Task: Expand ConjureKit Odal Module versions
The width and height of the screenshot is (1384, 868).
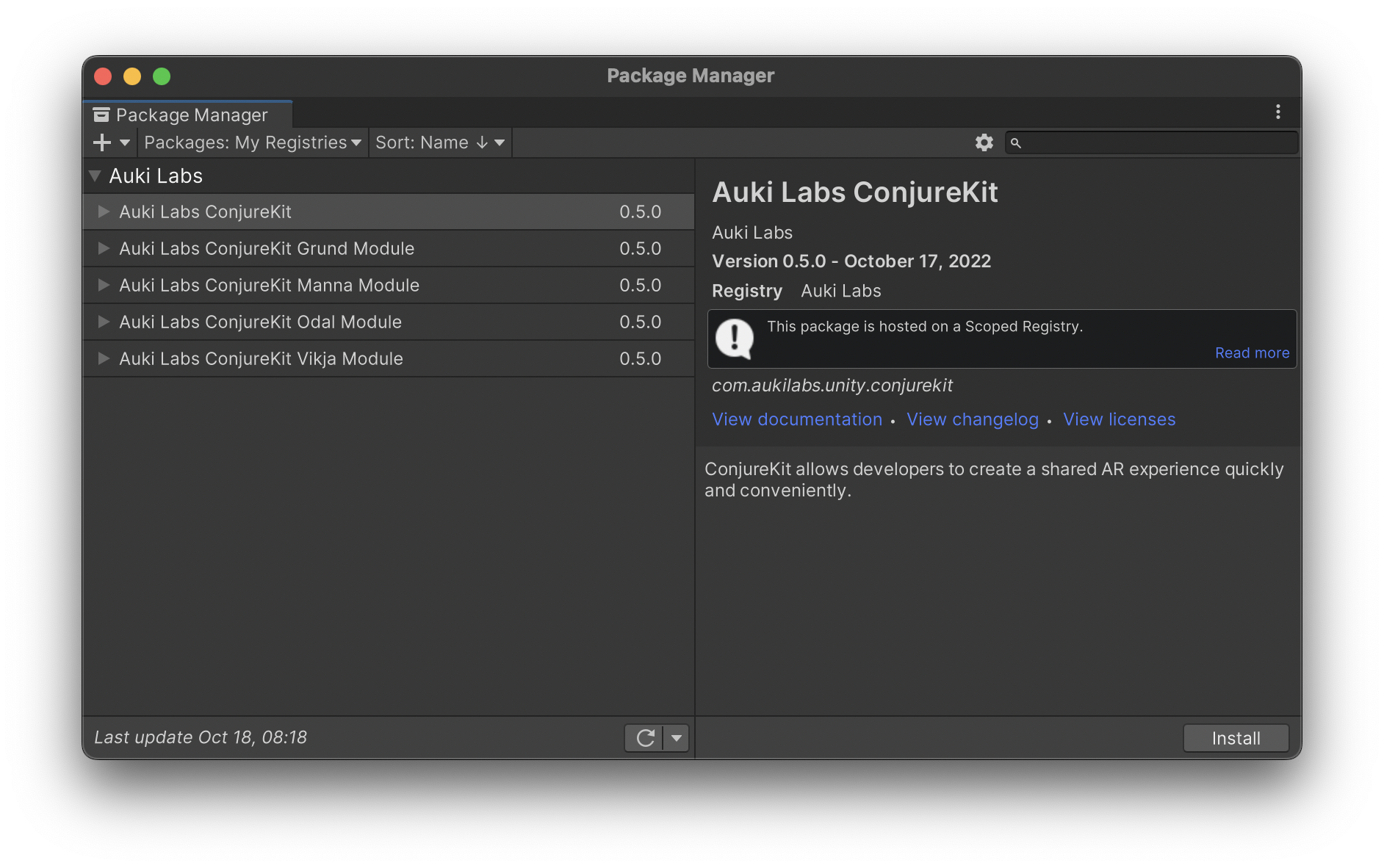Action: [104, 322]
